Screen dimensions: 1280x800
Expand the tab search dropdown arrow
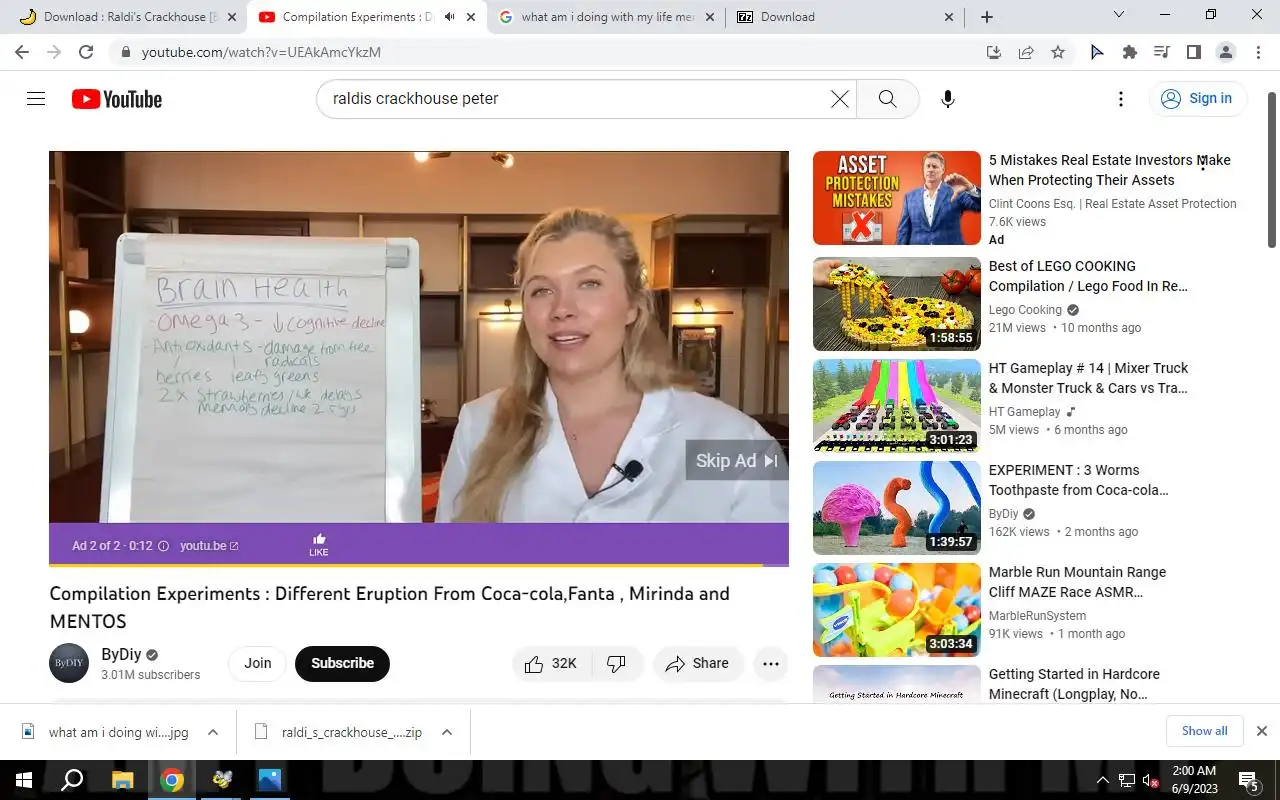[x=1119, y=15]
